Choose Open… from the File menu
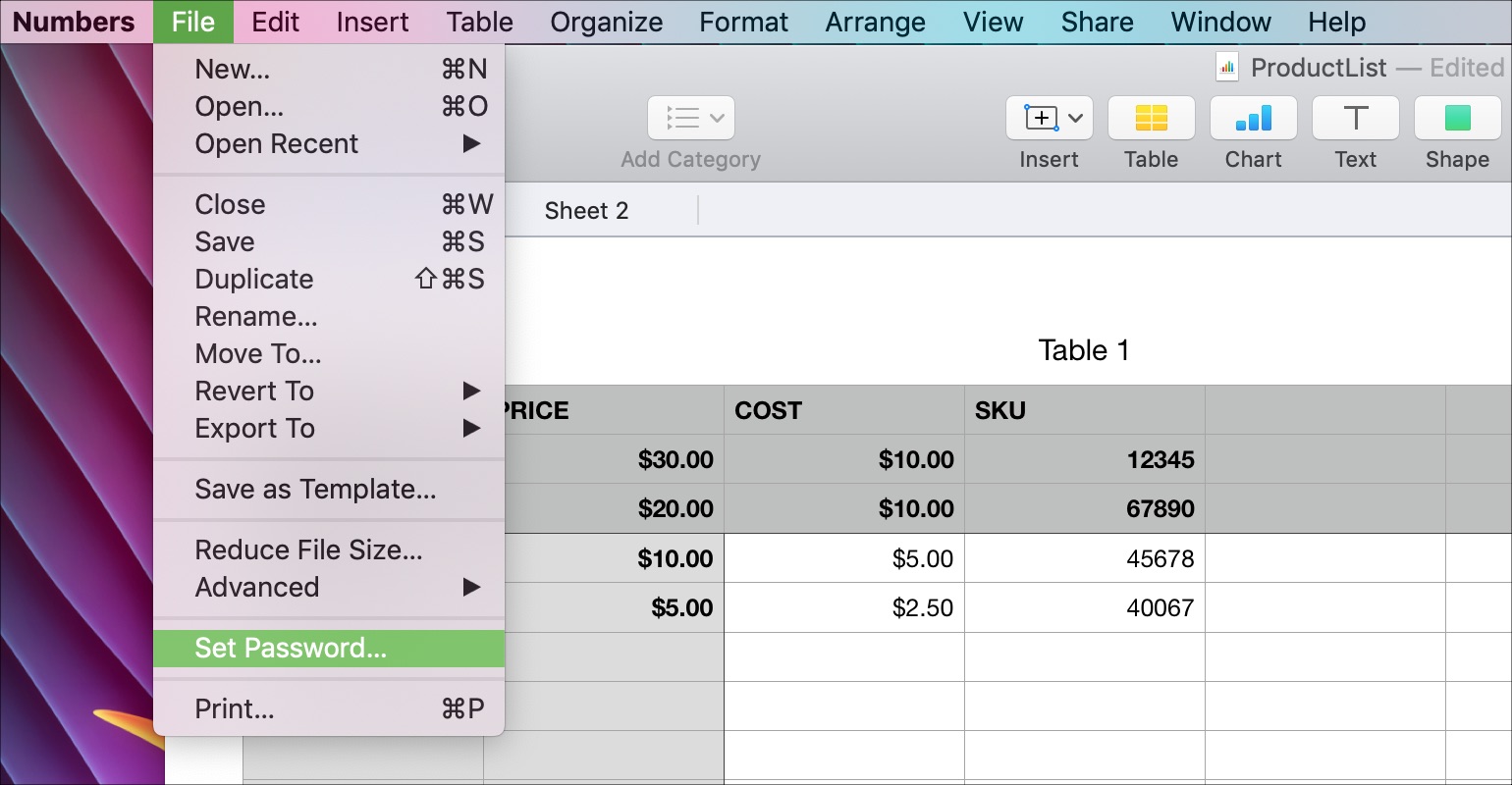The image size is (1512, 785). (x=329, y=107)
